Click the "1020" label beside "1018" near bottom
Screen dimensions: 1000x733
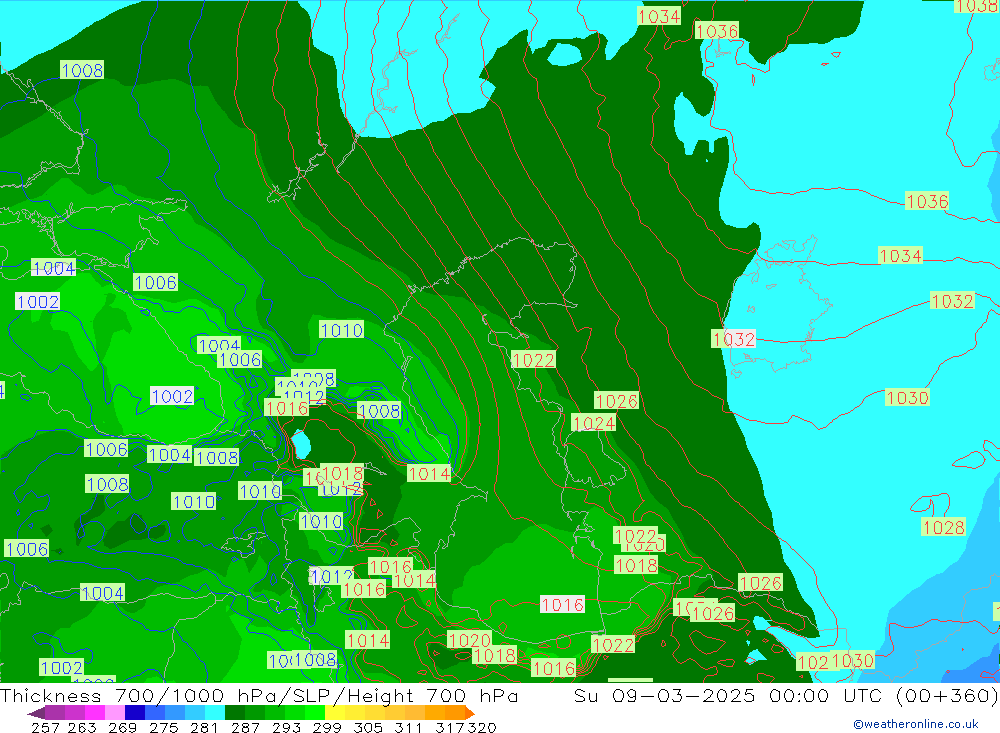(x=469, y=640)
